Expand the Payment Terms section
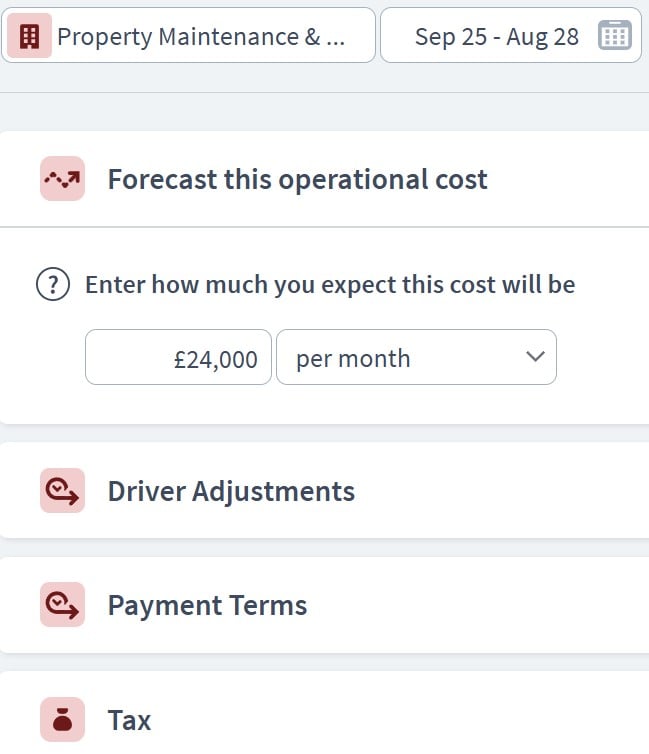 point(207,605)
